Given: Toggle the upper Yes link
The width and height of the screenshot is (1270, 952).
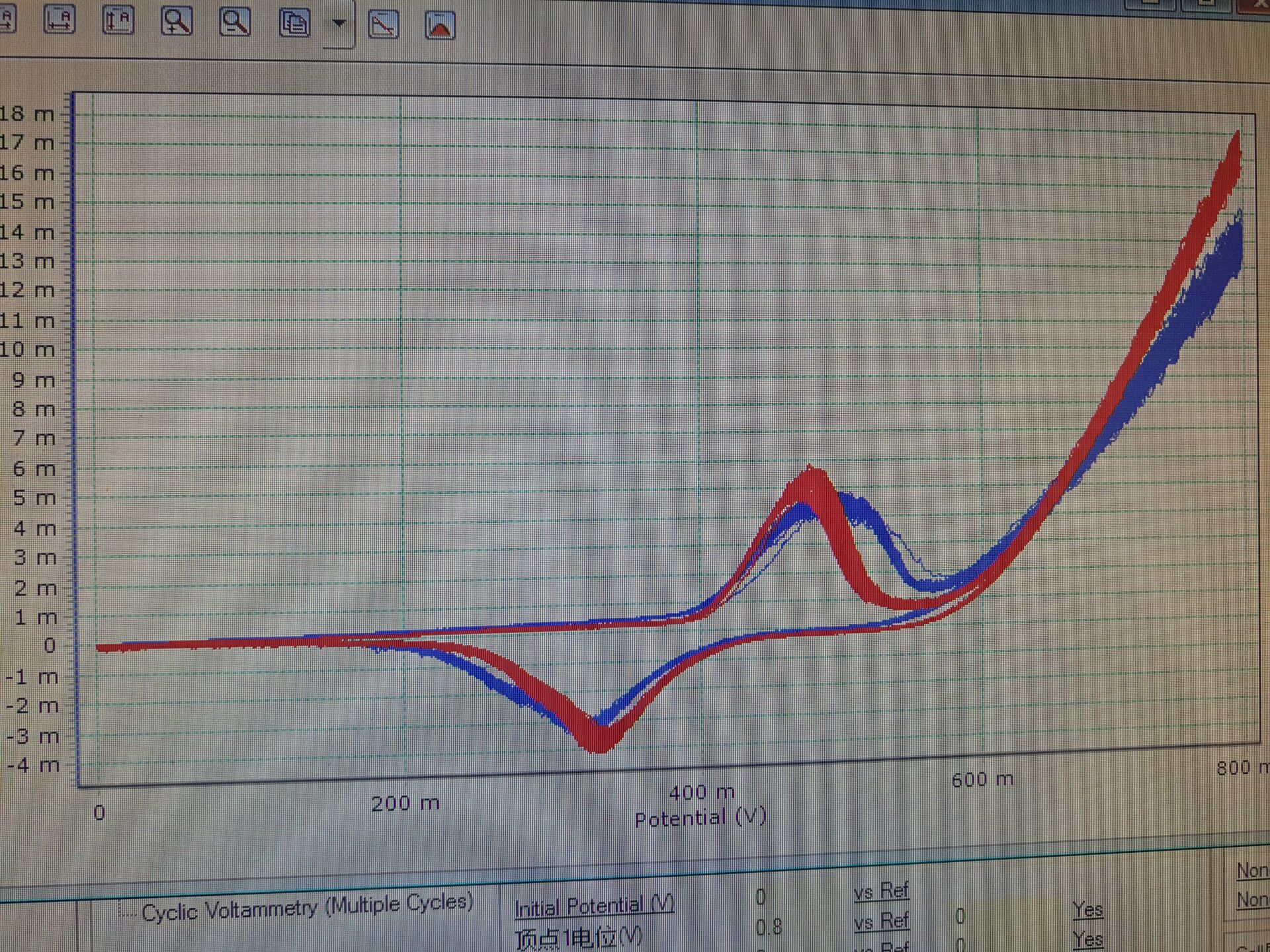Looking at the screenshot, I should point(1087,910).
